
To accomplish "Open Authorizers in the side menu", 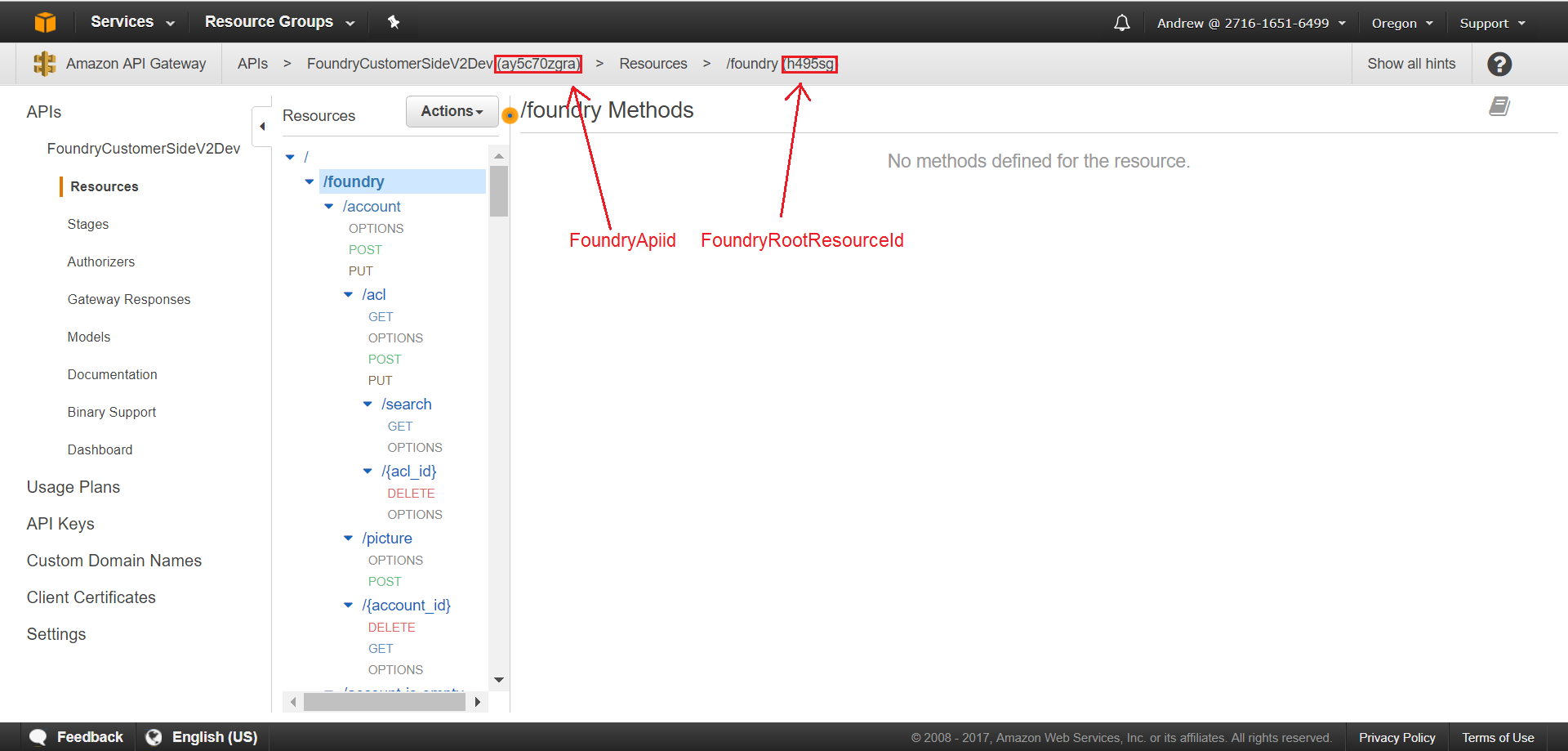I will 101,262.
